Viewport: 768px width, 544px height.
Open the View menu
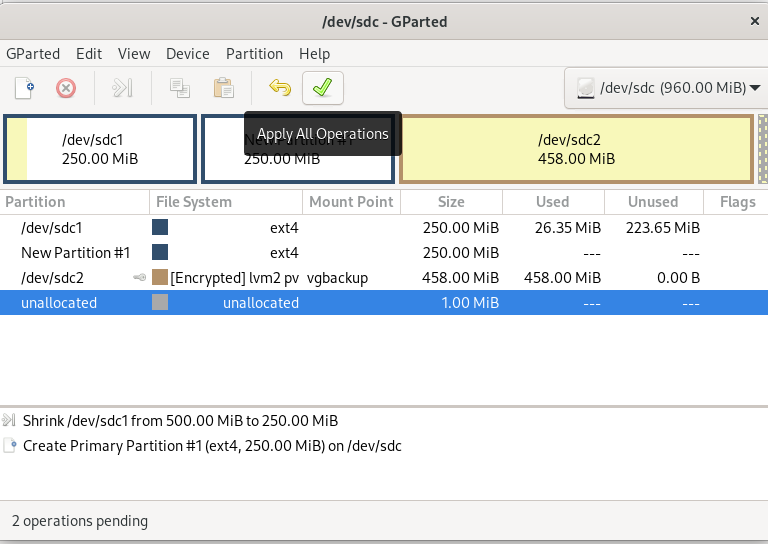(x=134, y=54)
